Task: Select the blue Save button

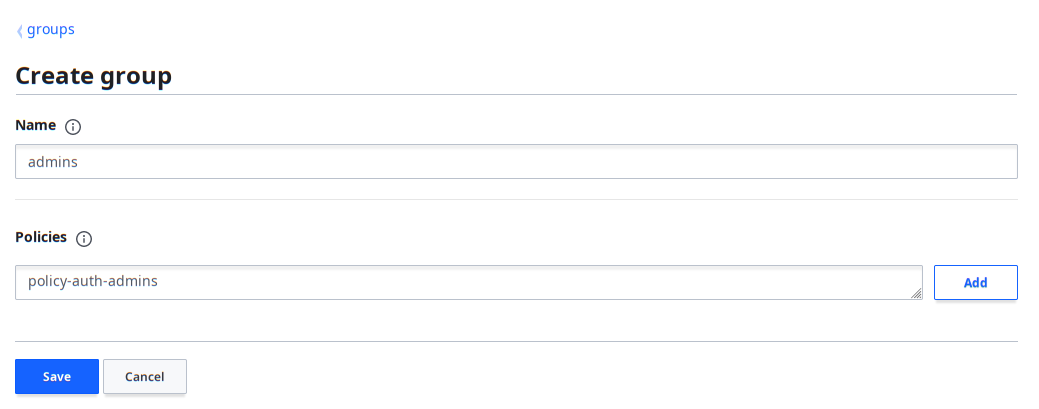Action: pos(57,377)
